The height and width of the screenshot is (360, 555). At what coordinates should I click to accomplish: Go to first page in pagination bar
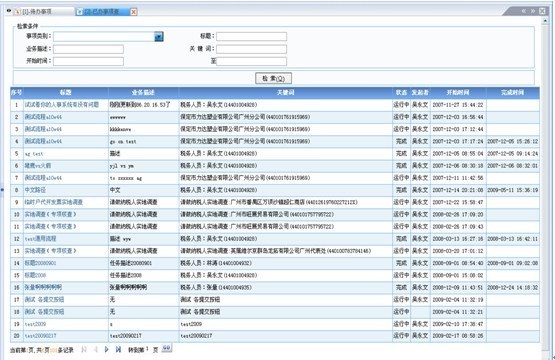tap(84, 349)
